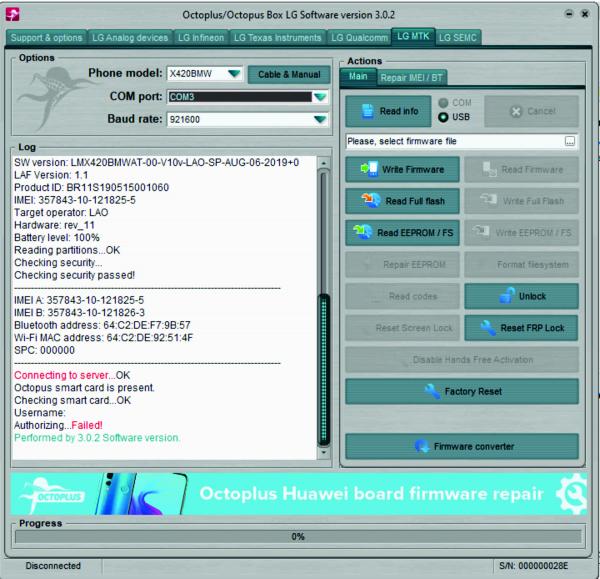Click the gear icon on Huawei banner
The width and height of the screenshot is (600, 579).
(x=572, y=494)
